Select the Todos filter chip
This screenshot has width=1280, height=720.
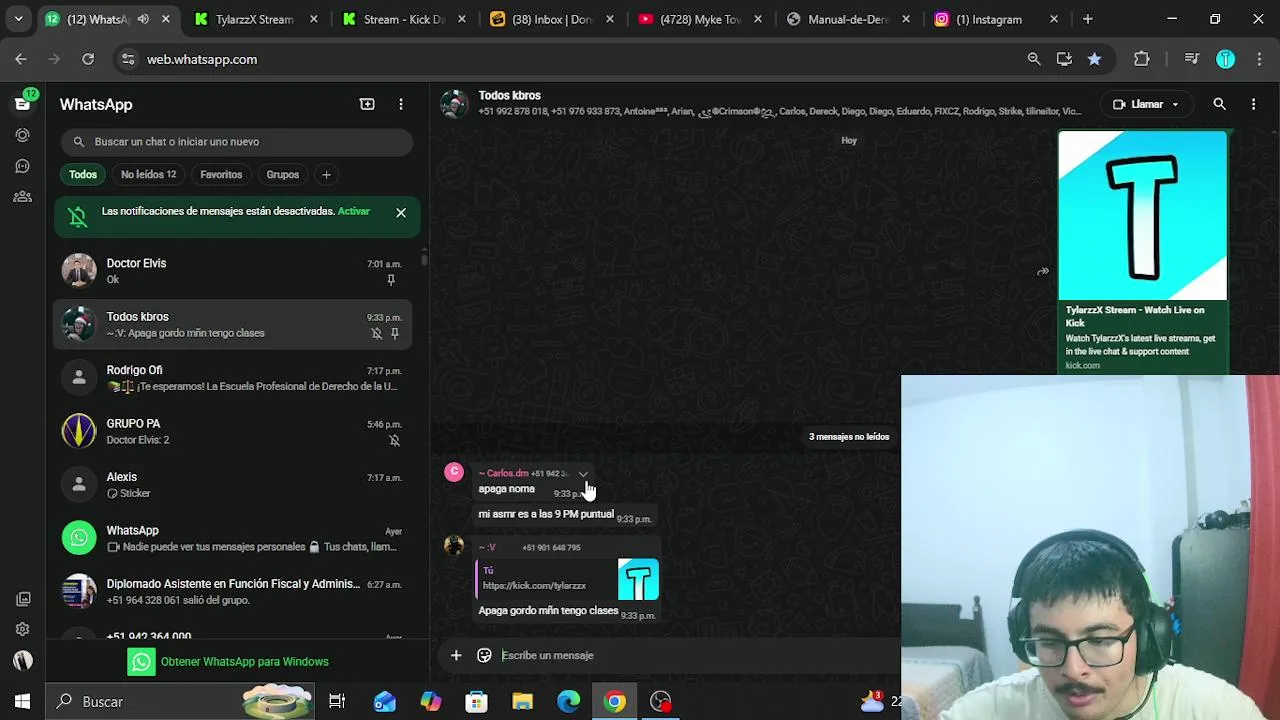83,175
